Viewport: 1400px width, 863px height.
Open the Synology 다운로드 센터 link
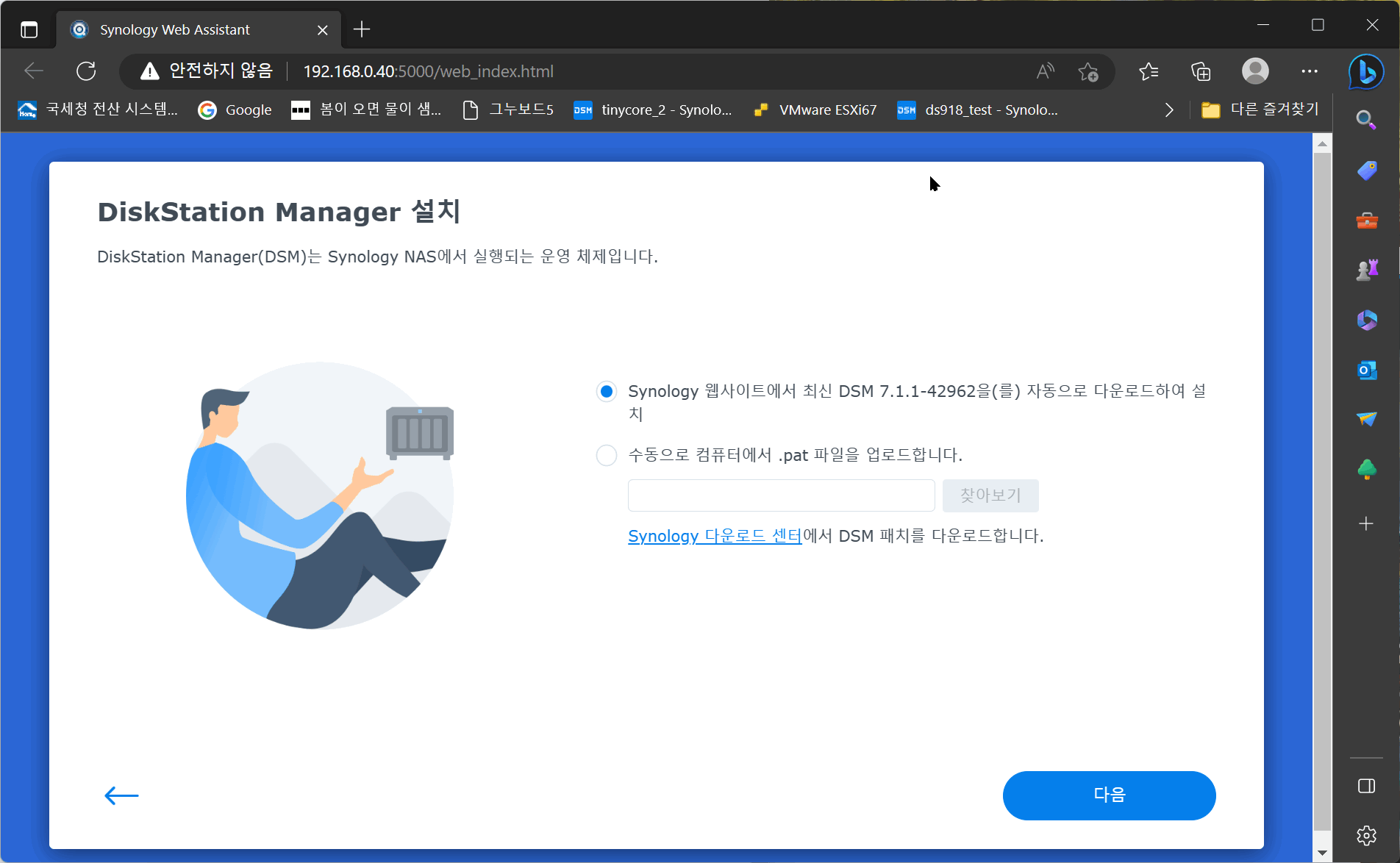coord(715,536)
